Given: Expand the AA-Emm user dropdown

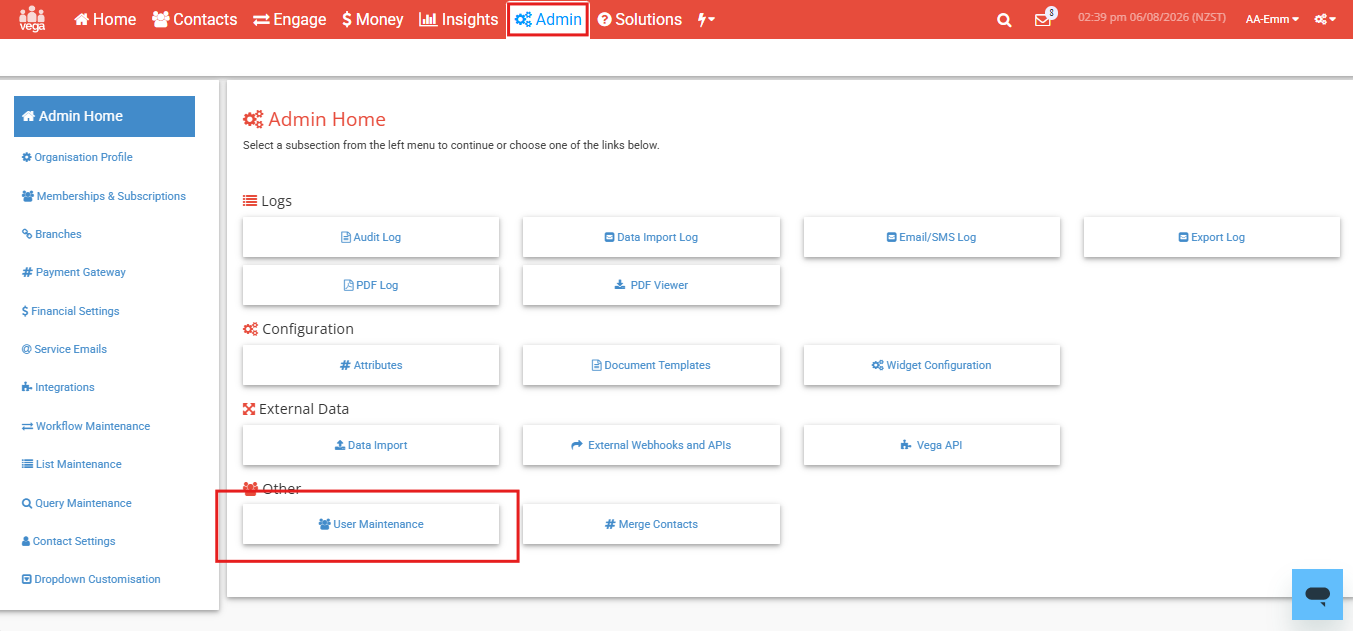Looking at the screenshot, I should [1272, 19].
